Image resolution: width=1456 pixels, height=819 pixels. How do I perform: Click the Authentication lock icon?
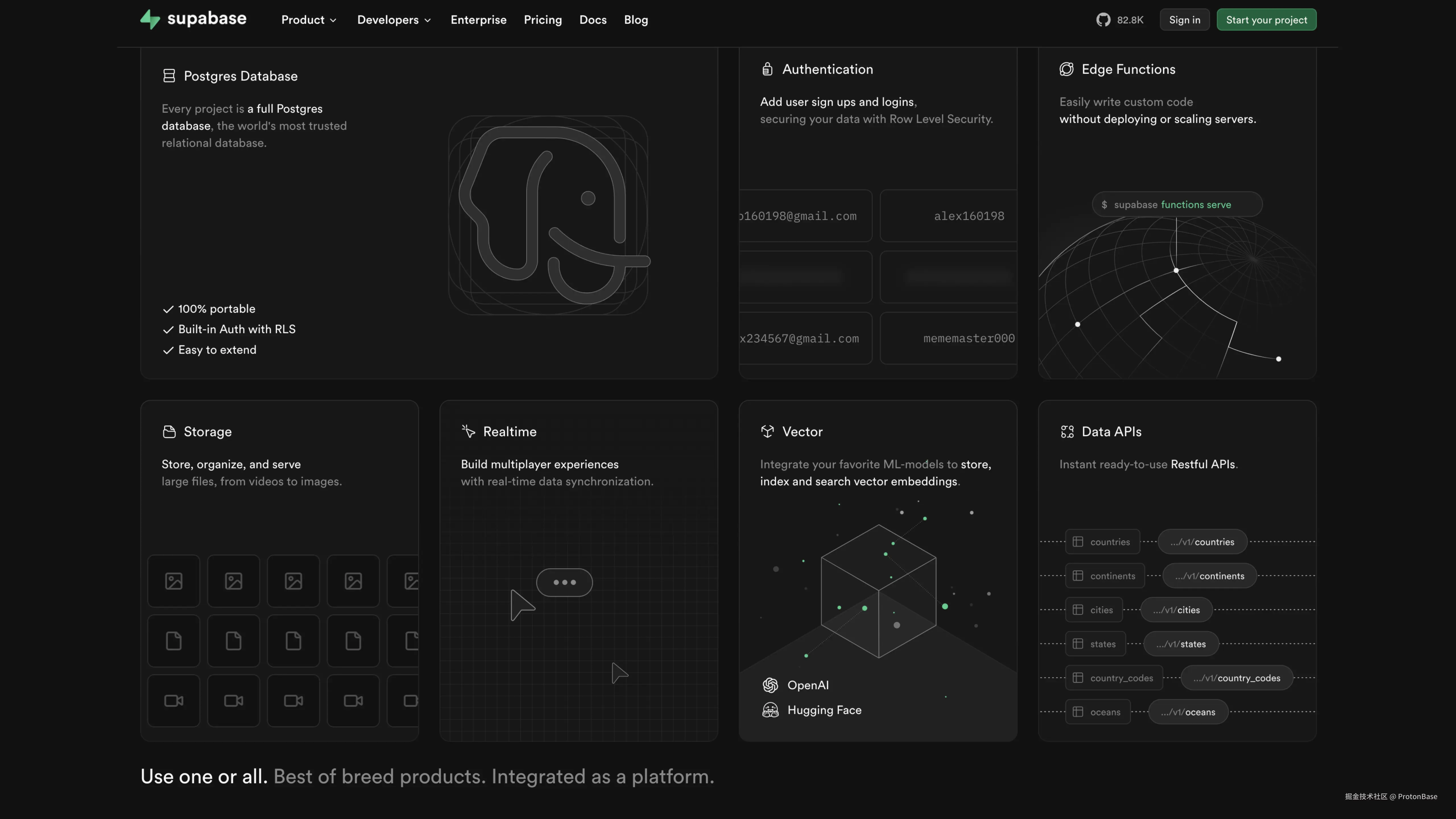pos(767,69)
